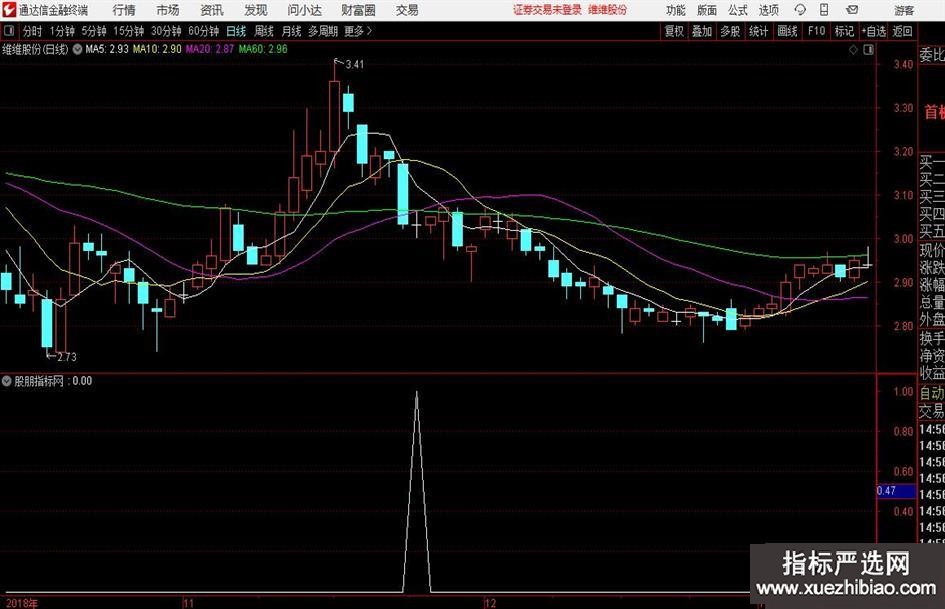The image size is (945, 609).
Task: Click the indicator spike peak in sub-chart
Action: coord(416,393)
